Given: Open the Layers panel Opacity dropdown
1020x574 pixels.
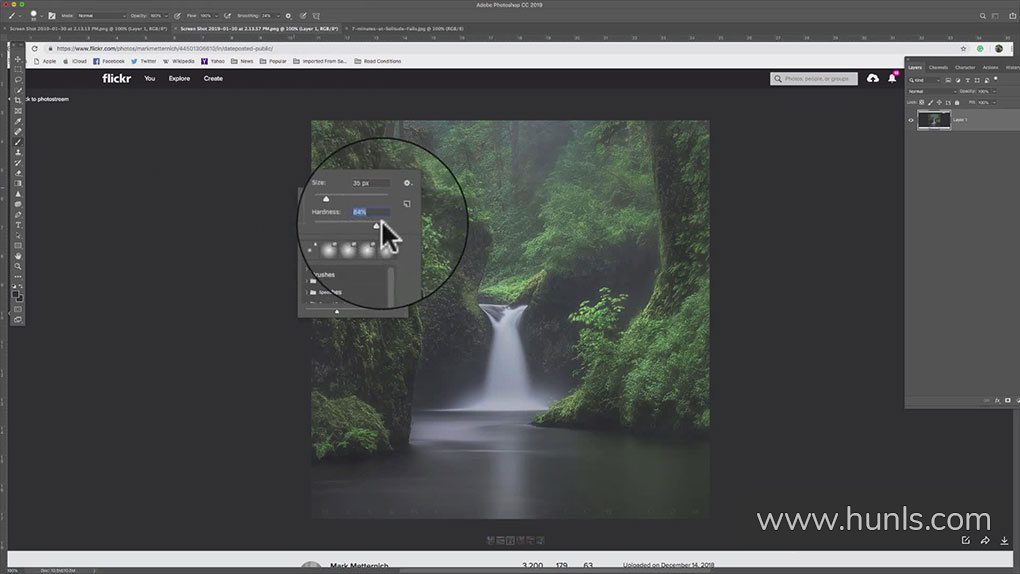Looking at the screenshot, I should [995, 91].
